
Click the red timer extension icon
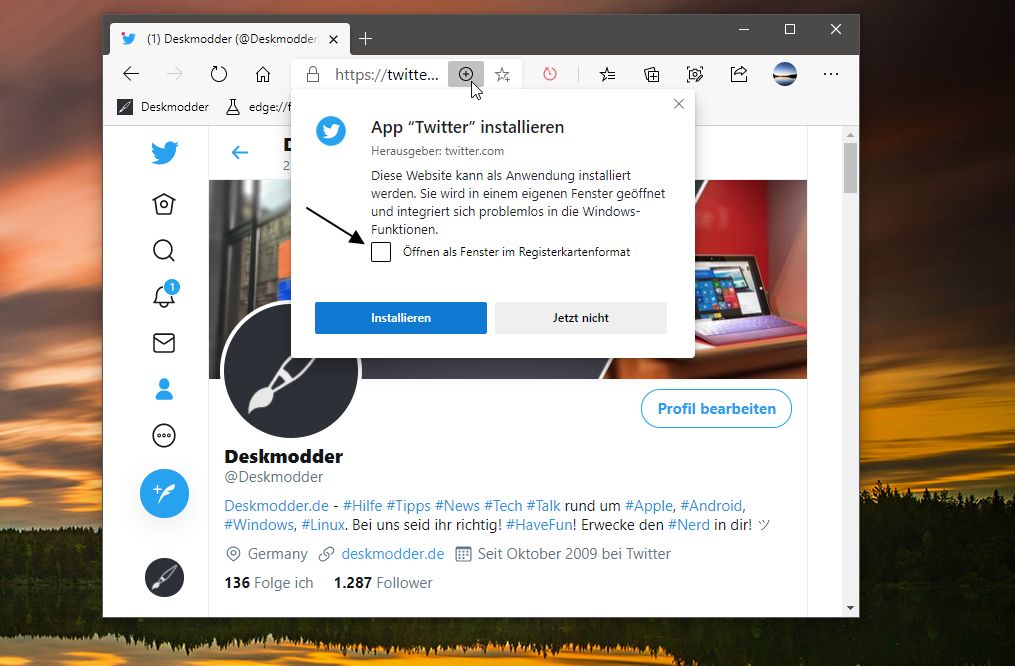pos(550,74)
